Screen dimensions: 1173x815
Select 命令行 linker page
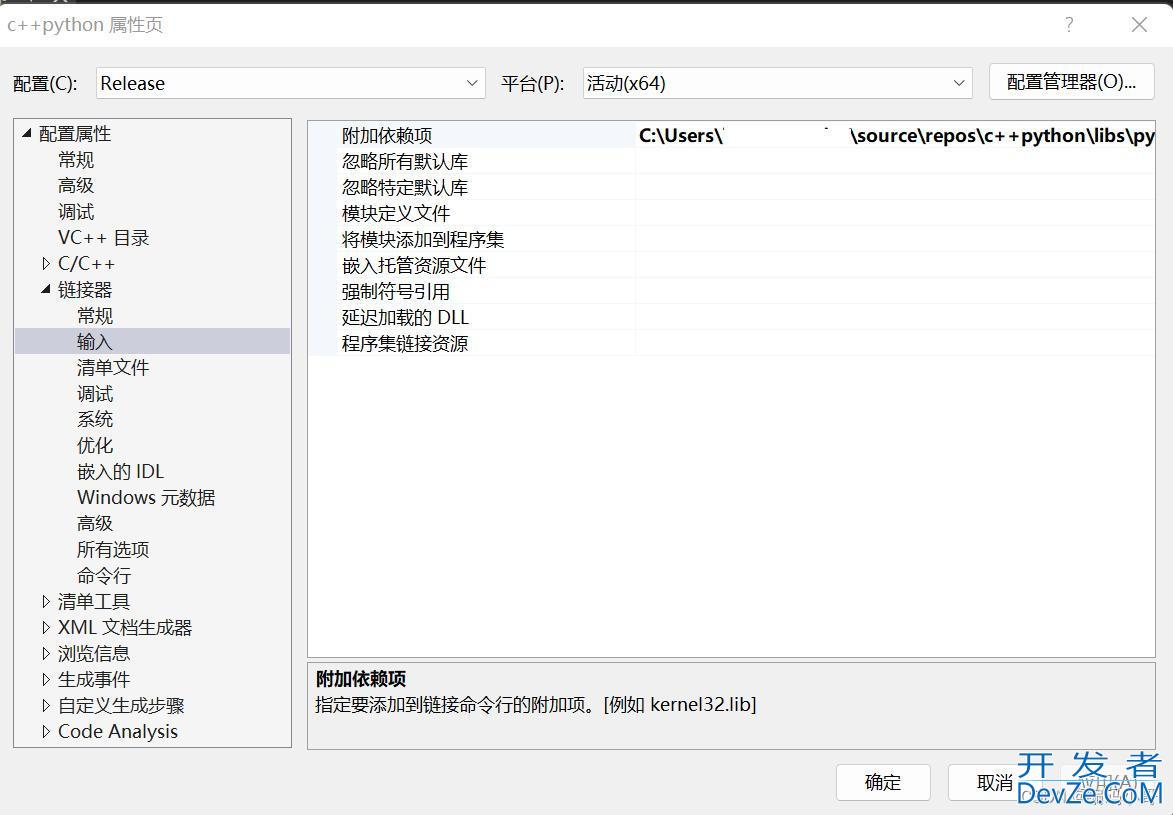pyautogui.click(x=104, y=576)
